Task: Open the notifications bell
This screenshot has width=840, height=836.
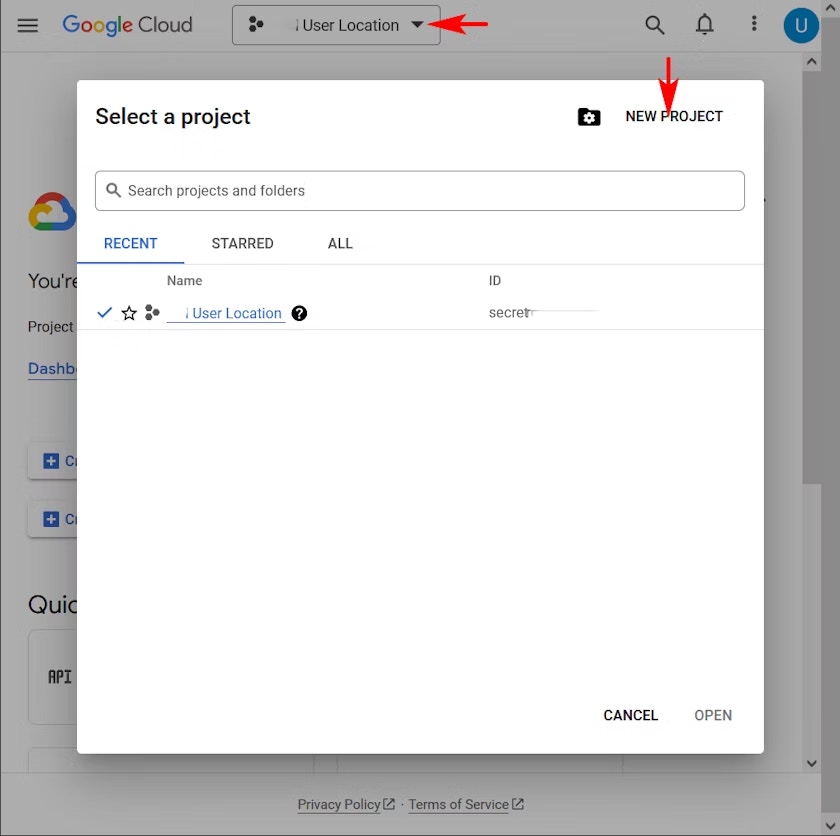Action: [704, 24]
